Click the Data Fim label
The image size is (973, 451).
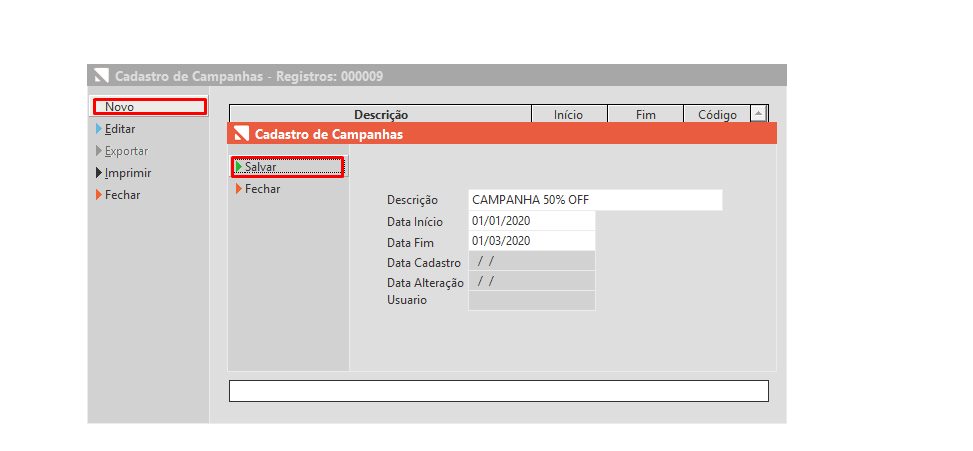pyautogui.click(x=410, y=243)
